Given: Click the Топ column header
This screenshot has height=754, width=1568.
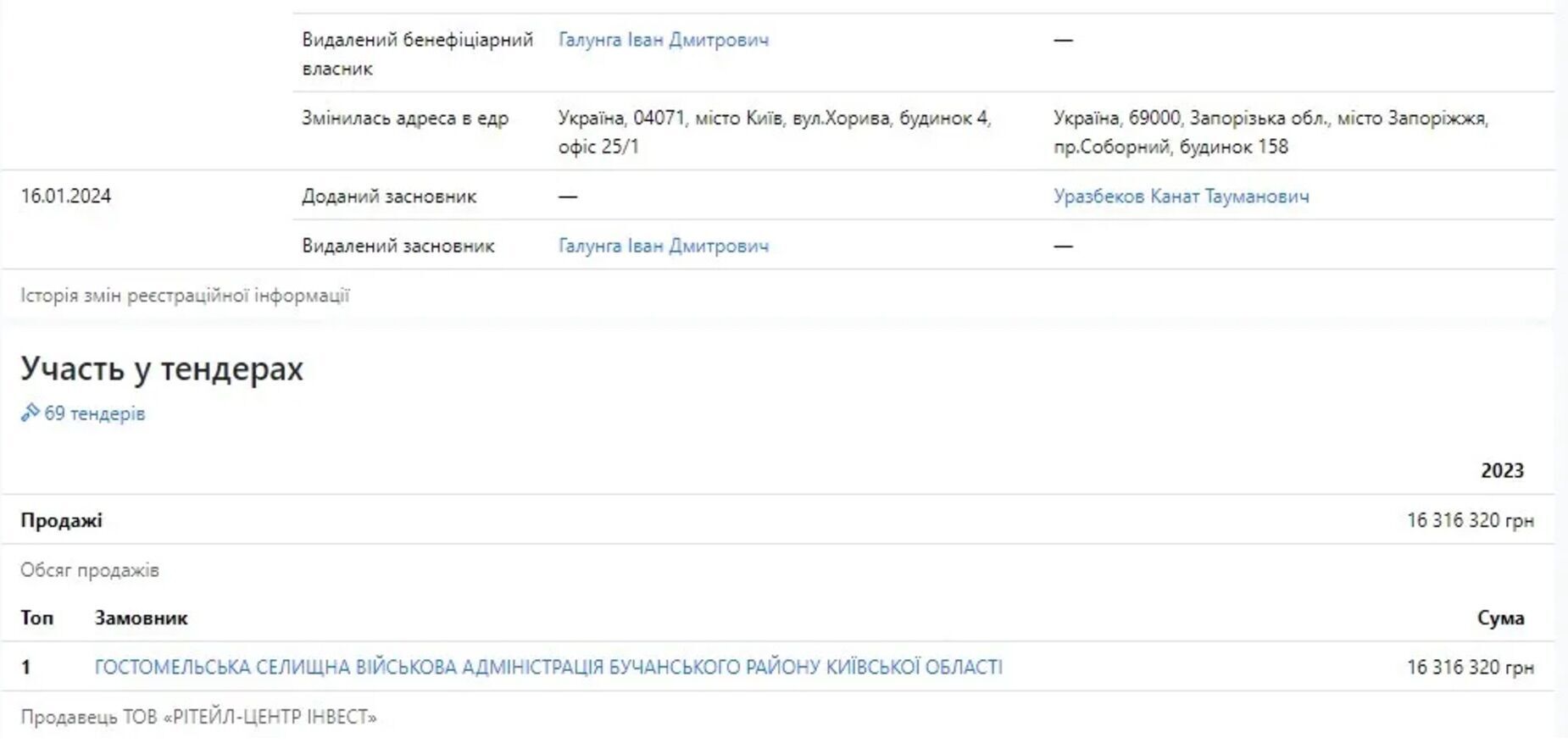Looking at the screenshot, I should [36, 618].
